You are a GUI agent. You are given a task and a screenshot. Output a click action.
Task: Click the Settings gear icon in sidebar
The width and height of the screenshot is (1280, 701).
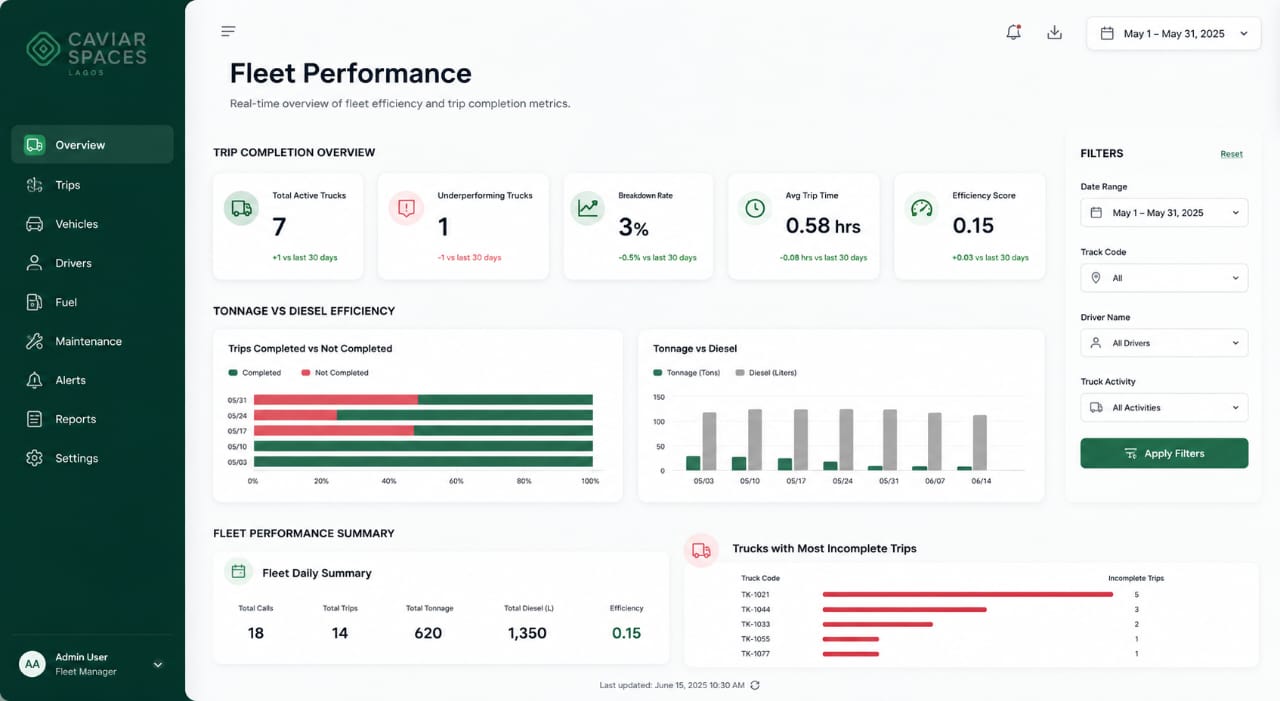(35, 458)
